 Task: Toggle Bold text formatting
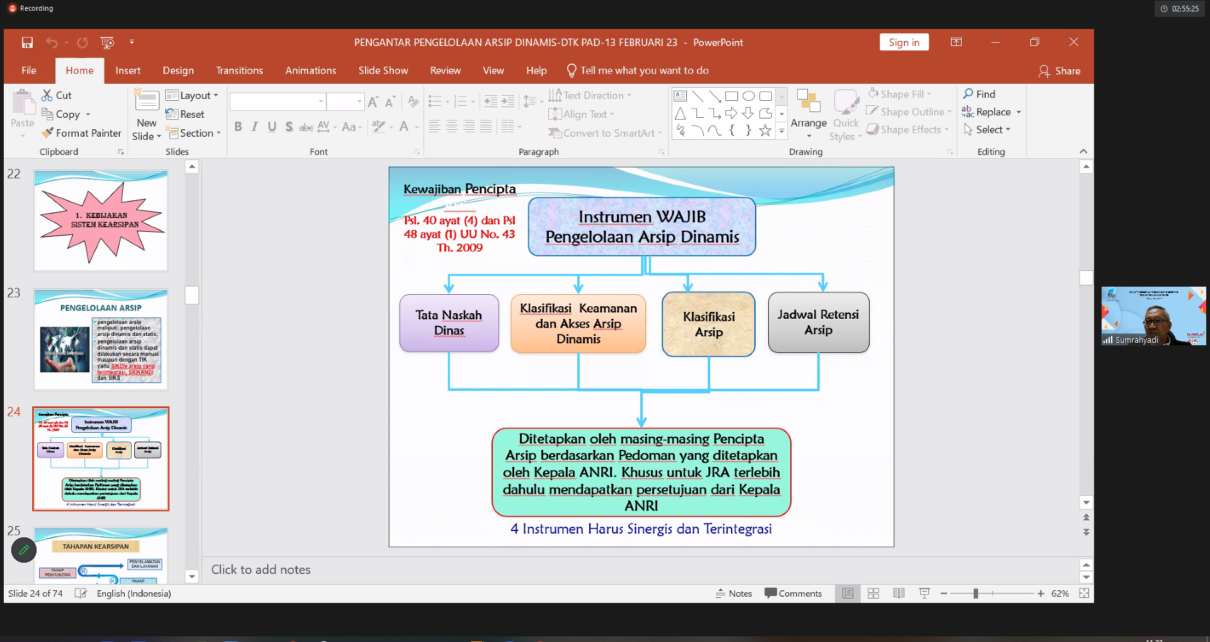click(238, 127)
